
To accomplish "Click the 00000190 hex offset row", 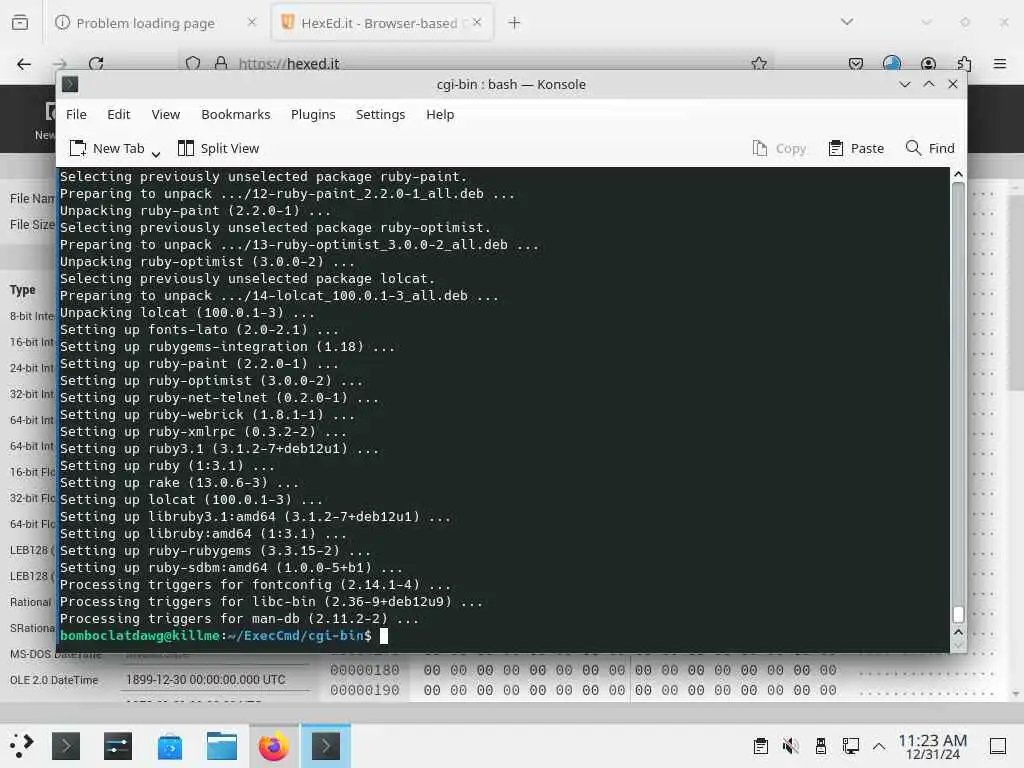I will click(x=581, y=690).
